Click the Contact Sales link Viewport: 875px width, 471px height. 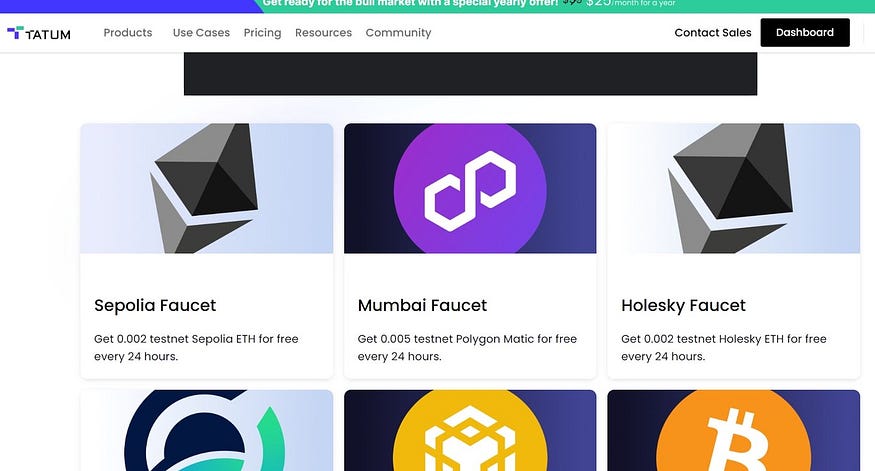click(713, 32)
